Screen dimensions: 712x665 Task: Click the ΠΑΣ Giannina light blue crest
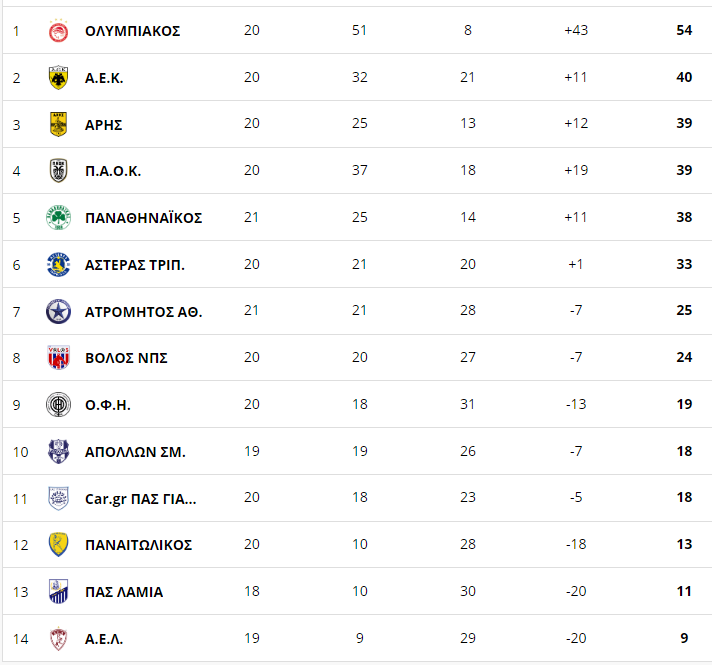pos(59,498)
